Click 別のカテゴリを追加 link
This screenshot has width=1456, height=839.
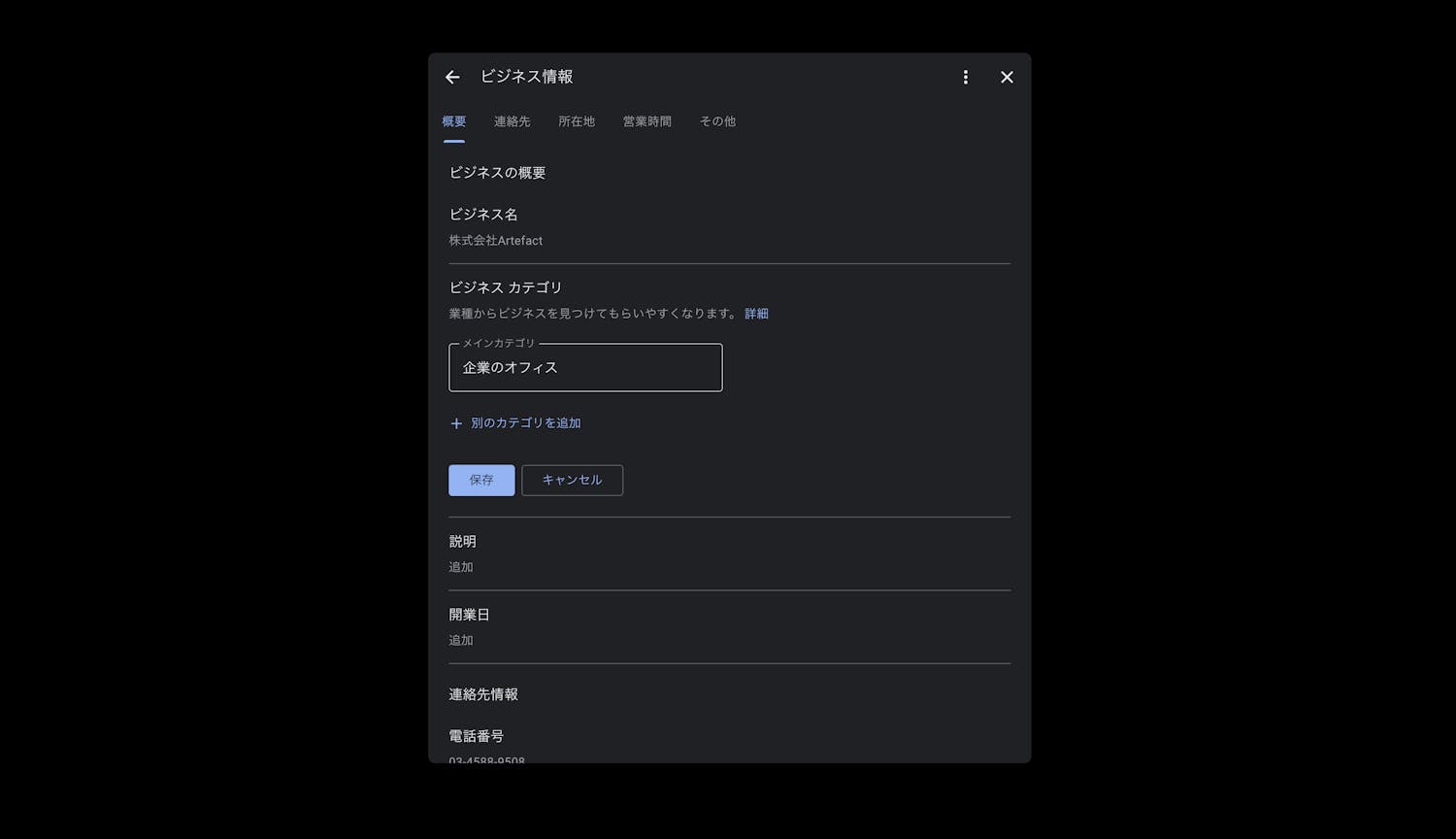pyautogui.click(x=525, y=423)
